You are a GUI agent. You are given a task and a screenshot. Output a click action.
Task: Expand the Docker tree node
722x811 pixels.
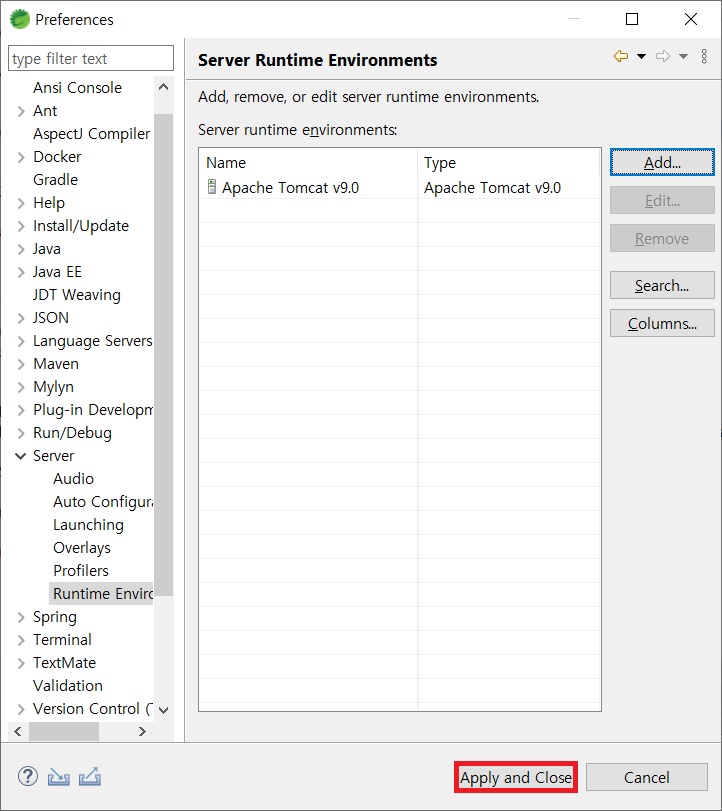coord(21,157)
